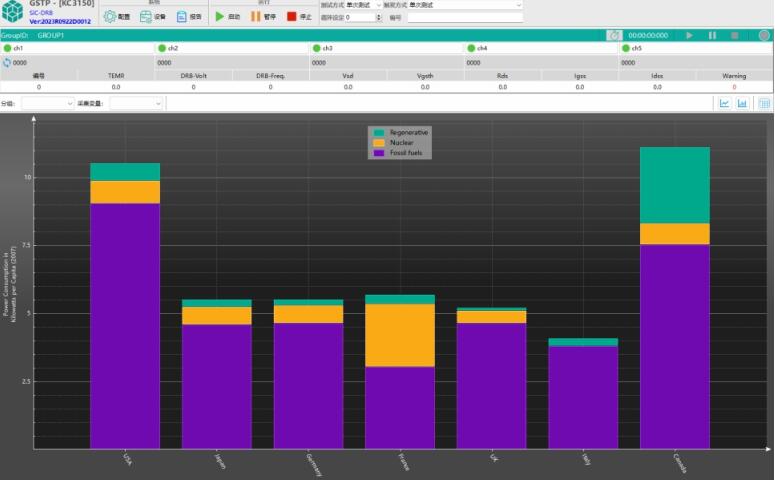Click the purple Fossil fuels legend swatch
The width and height of the screenshot is (775, 480).
(x=379, y=153)
